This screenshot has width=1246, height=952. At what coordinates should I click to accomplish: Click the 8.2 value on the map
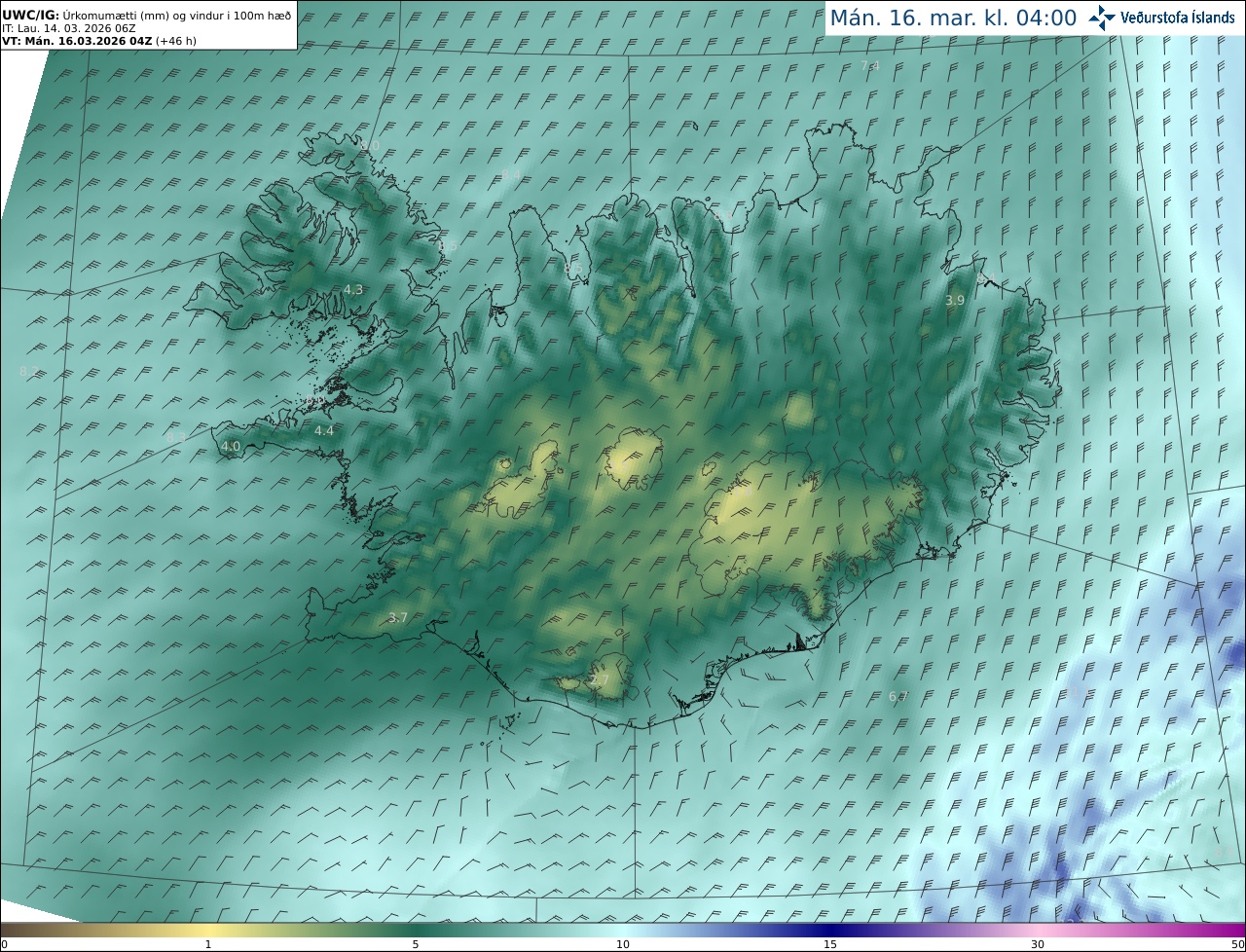click(x=28, y=372)
